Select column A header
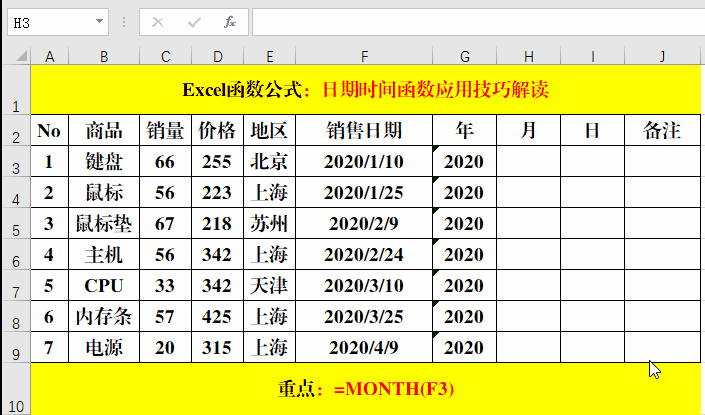The image size is (705, 415). coord(49,57)
